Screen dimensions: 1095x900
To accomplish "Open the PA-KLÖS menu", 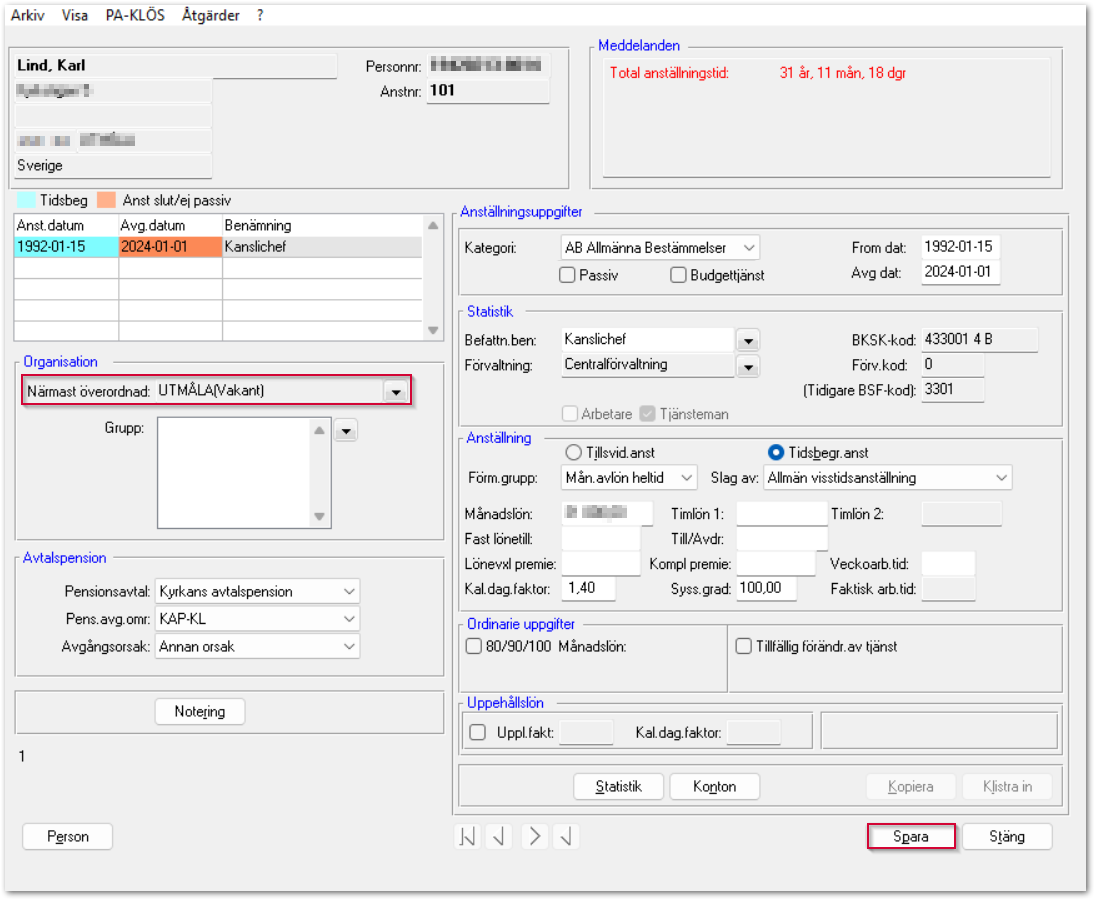I will [135, 16].
